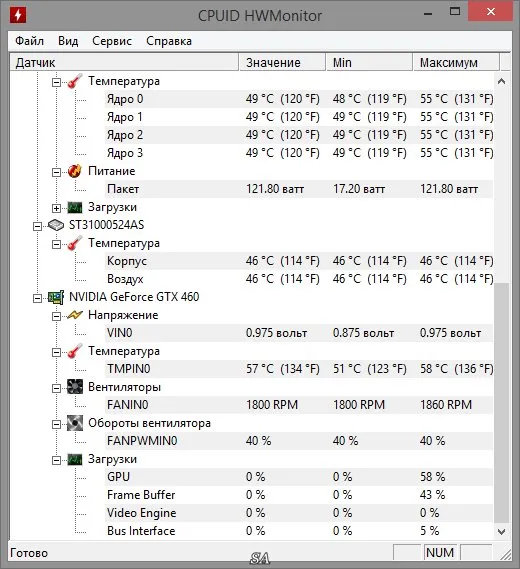The image size is (520, 569).
Task: Collapse the Питание section
Action: 56,172
